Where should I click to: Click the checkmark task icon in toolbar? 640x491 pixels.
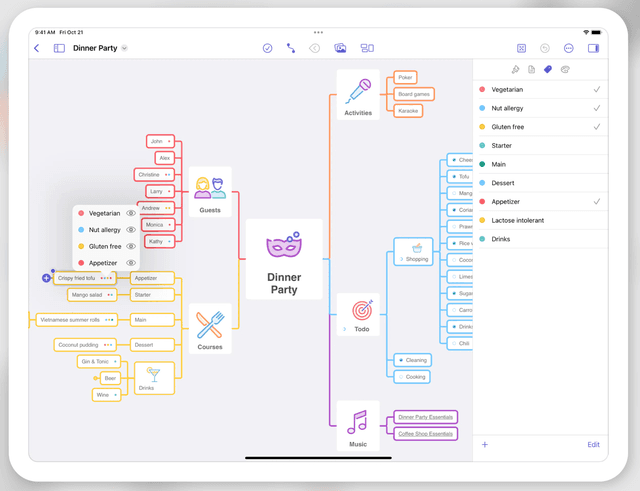(x=267, y=48)
